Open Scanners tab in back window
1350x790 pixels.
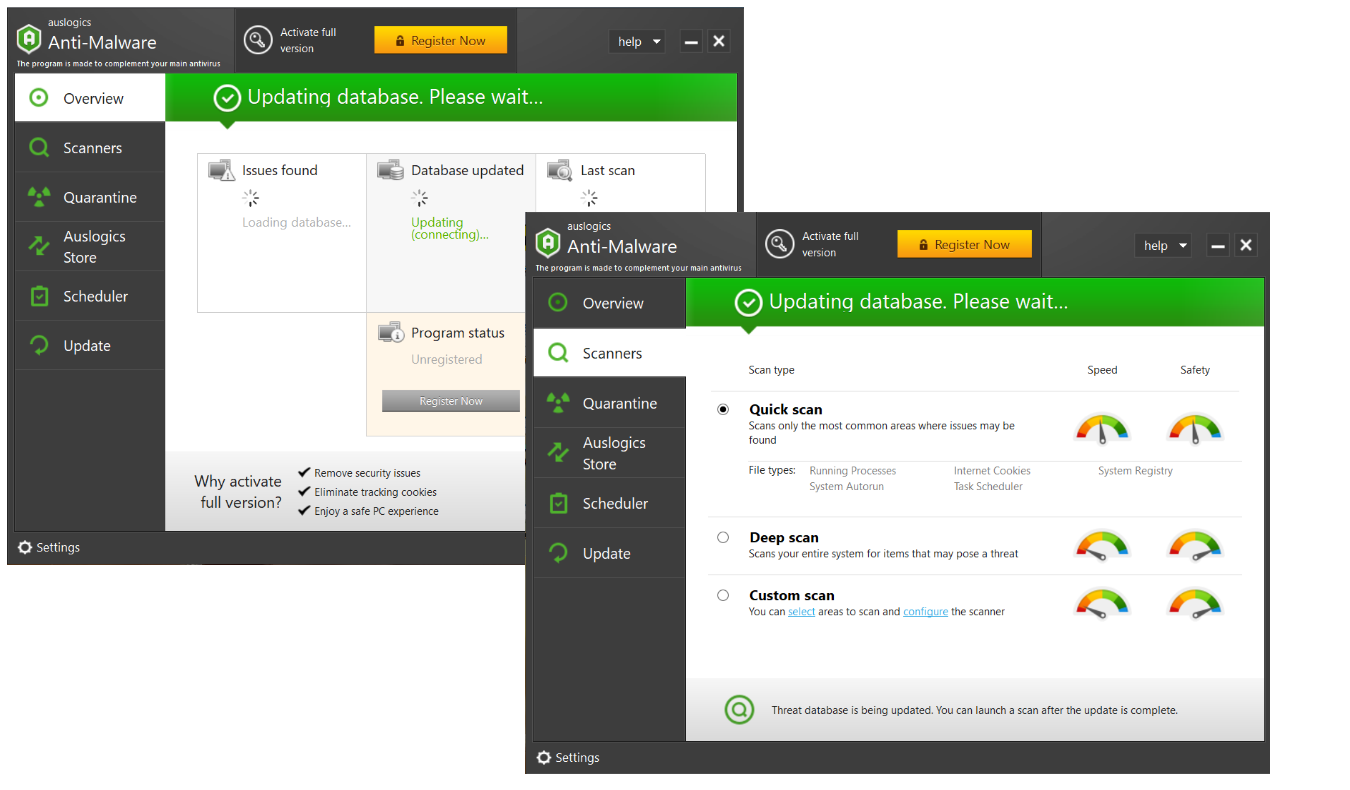coord(90,148)
